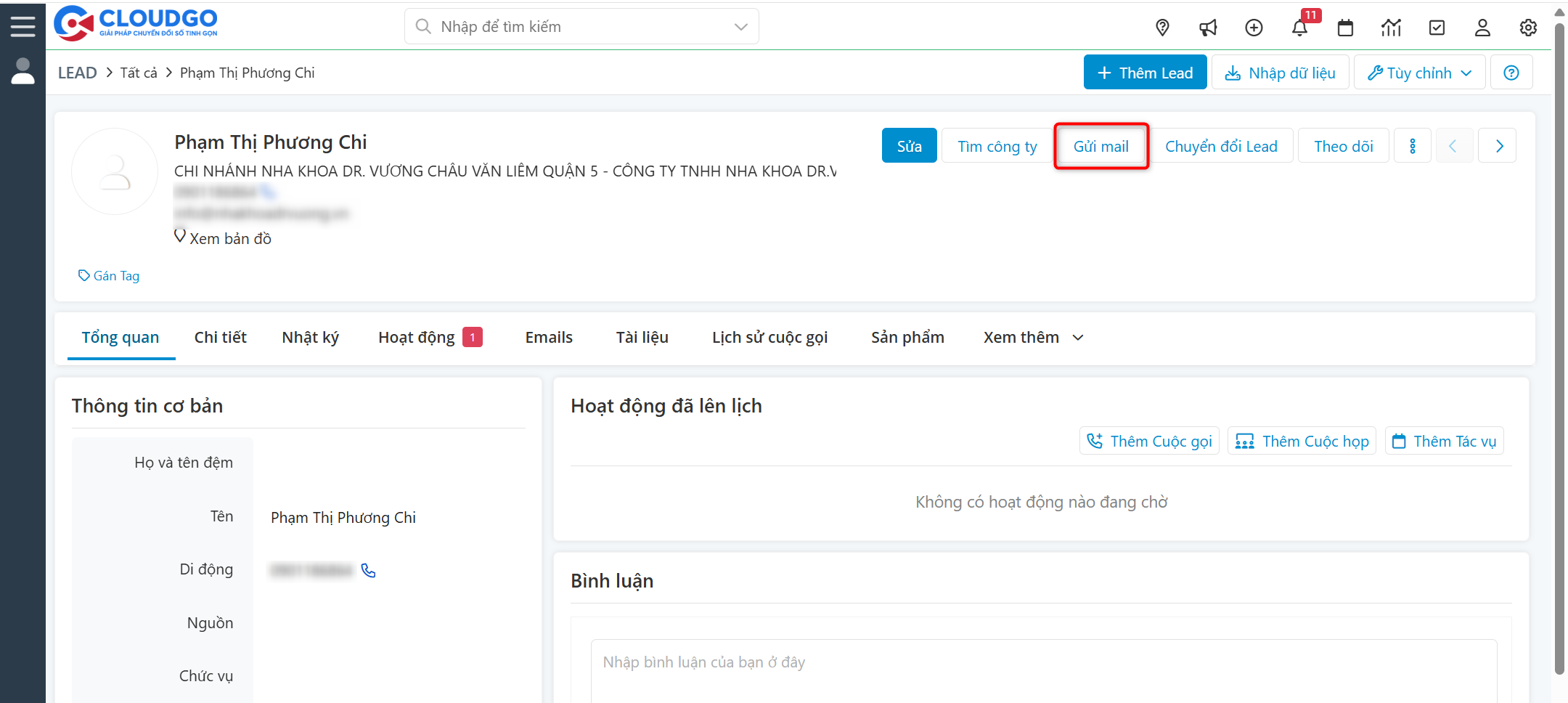Open the settings gear icon
The image size is (1568, 703).
point(1528,28)
